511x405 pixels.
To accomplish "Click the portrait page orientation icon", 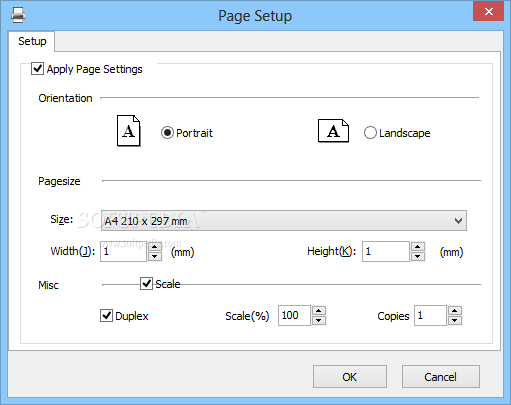I will (x=129, y=131).
